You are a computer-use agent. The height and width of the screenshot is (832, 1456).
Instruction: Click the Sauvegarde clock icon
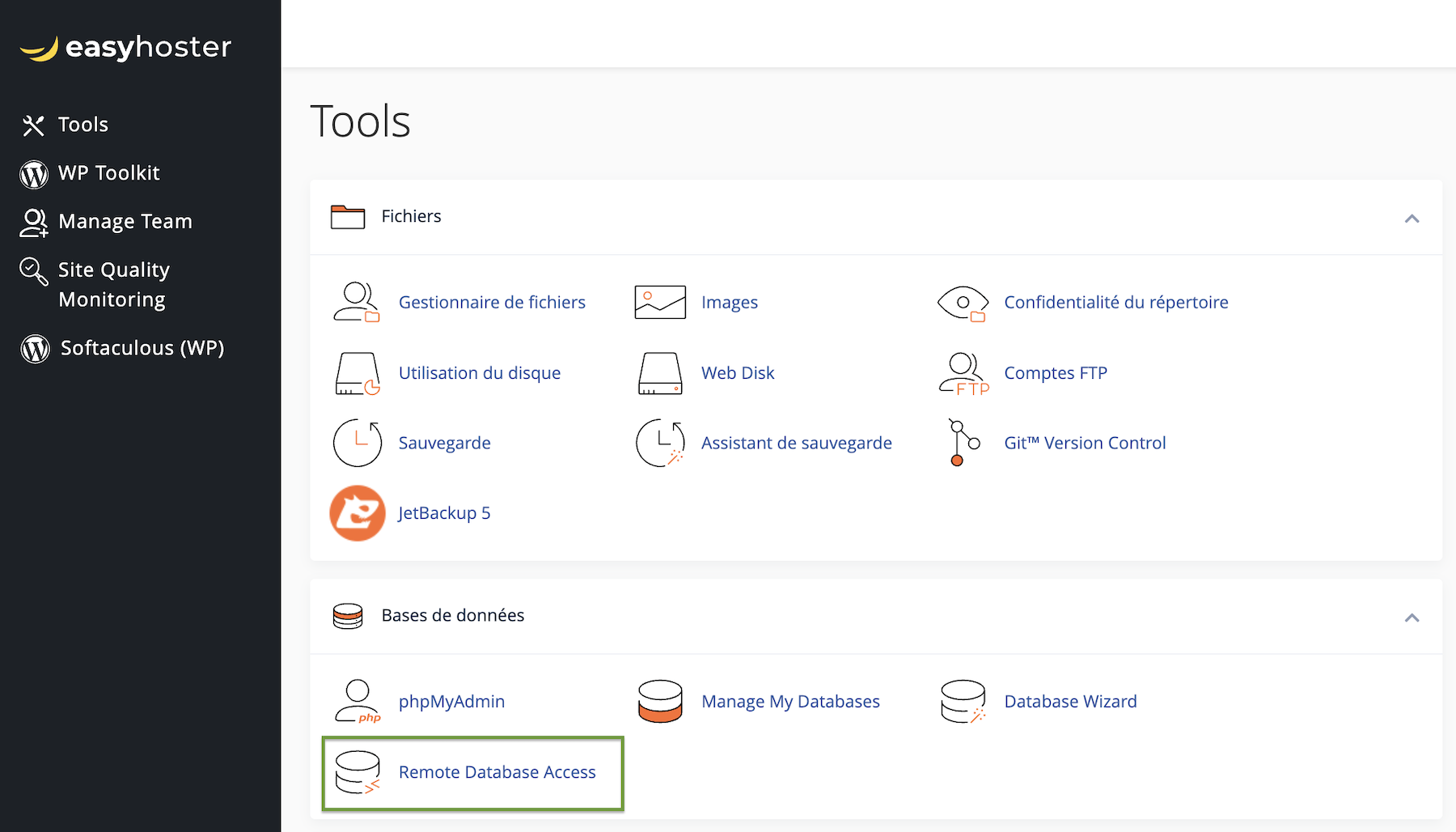pos(357,443)
